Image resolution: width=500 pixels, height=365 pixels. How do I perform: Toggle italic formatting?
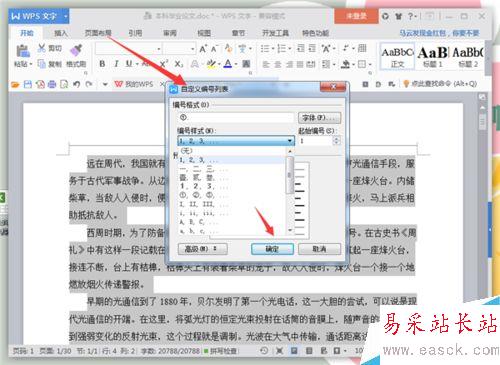pyautogui.click(x=116, y=64)
